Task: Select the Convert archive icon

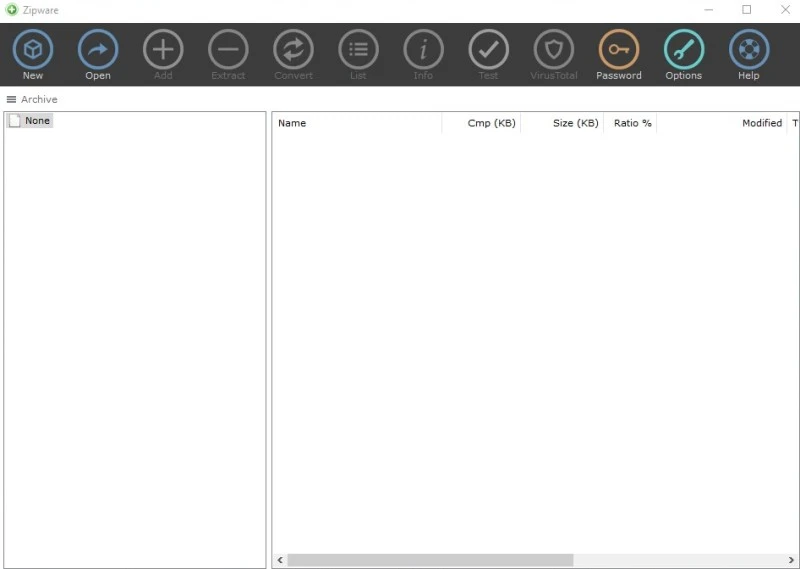Action: tap(293, 50)
